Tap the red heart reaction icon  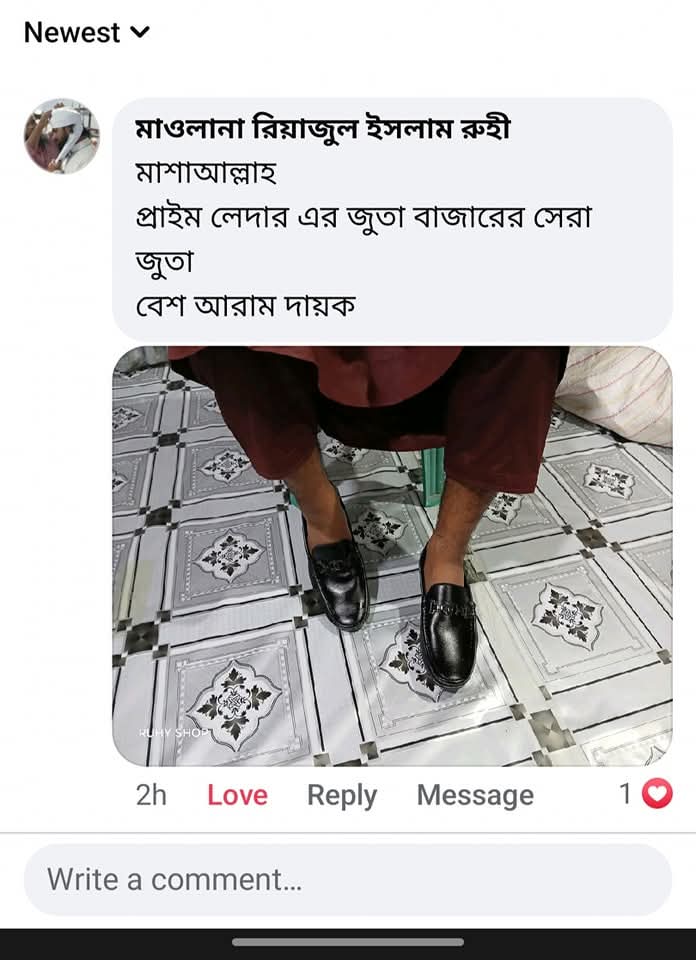pos(656,795)
